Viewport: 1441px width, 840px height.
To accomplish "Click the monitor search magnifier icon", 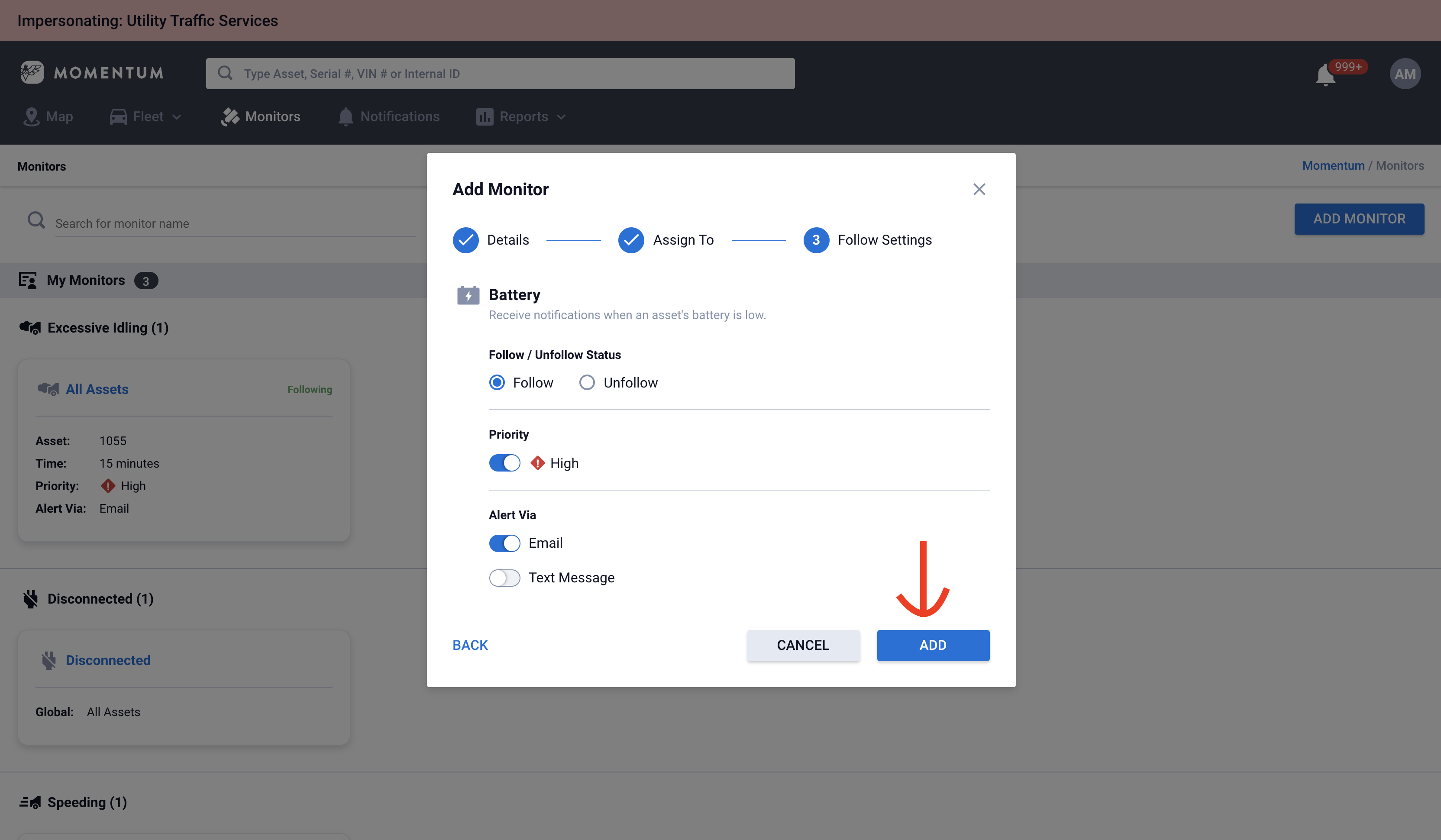I will click(x=36, y=220).
